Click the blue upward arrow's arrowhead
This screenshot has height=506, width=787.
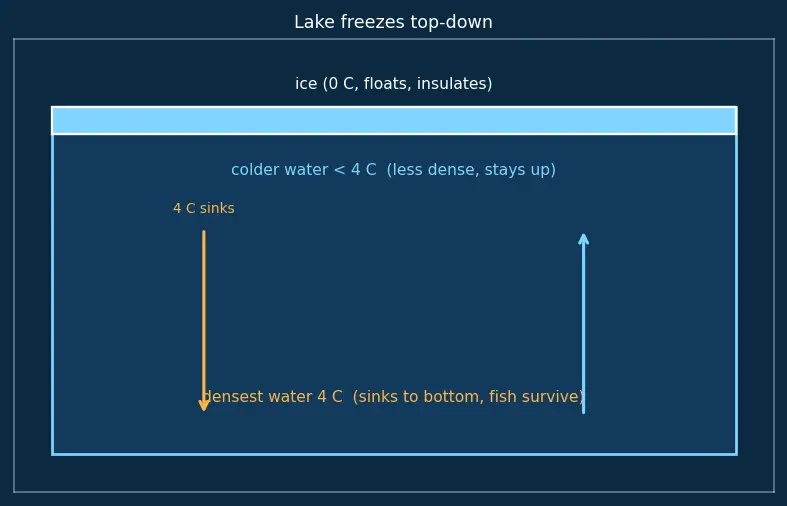[x=583, y=239]
